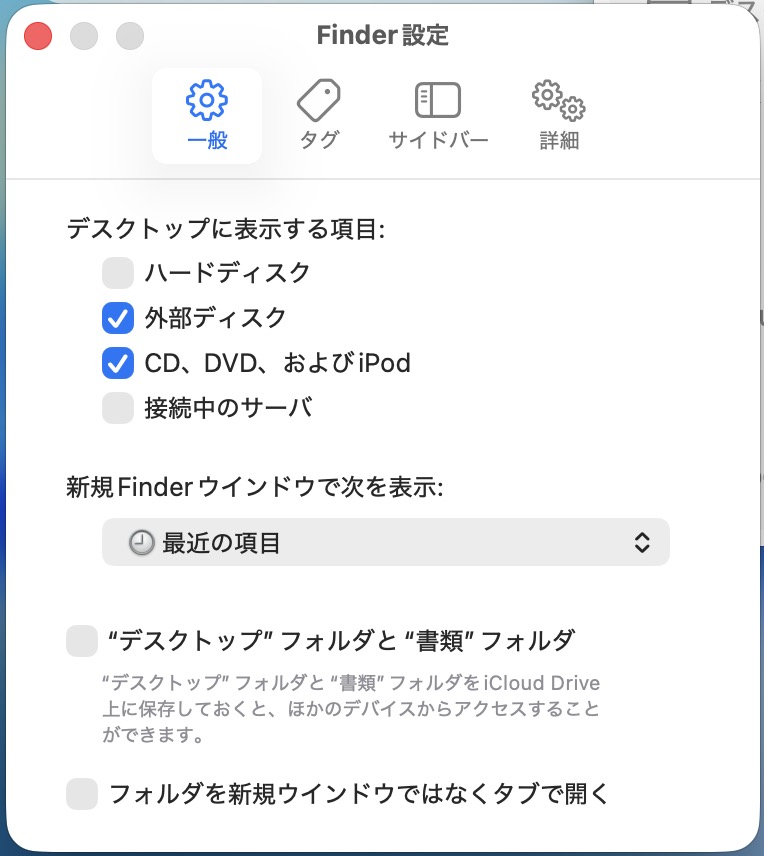Switch to the タグ tab label
The image size is (764, 856).
319,141
